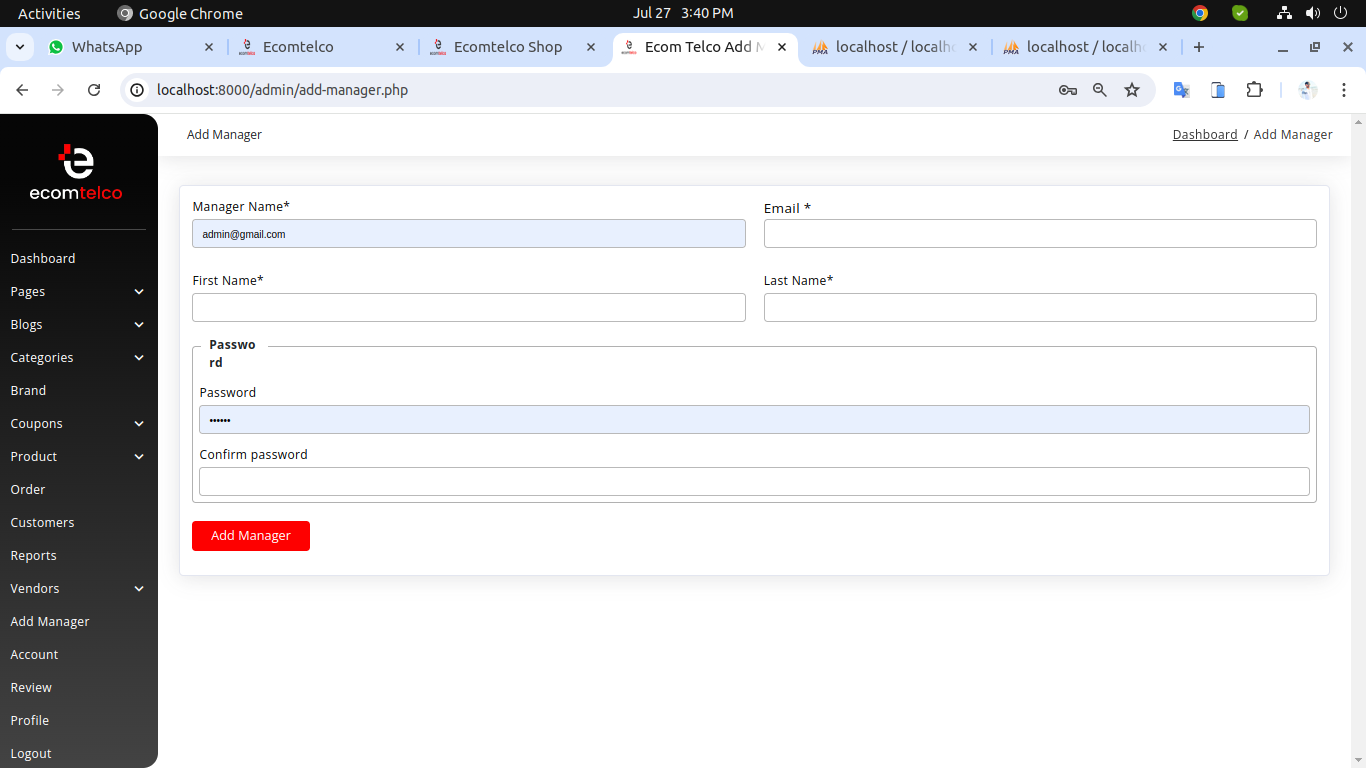Click the Dashboard breadcrumb link

click(1205, 134)
